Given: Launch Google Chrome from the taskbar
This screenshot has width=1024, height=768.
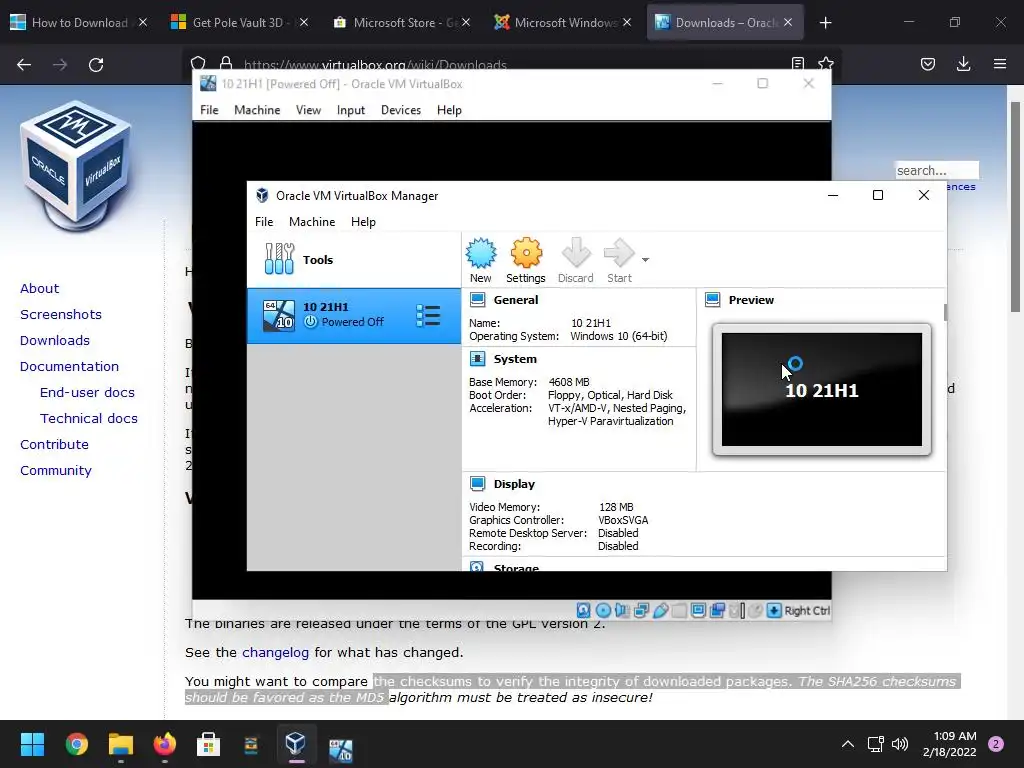Looking at the screenshot, I should click(76, 744).
